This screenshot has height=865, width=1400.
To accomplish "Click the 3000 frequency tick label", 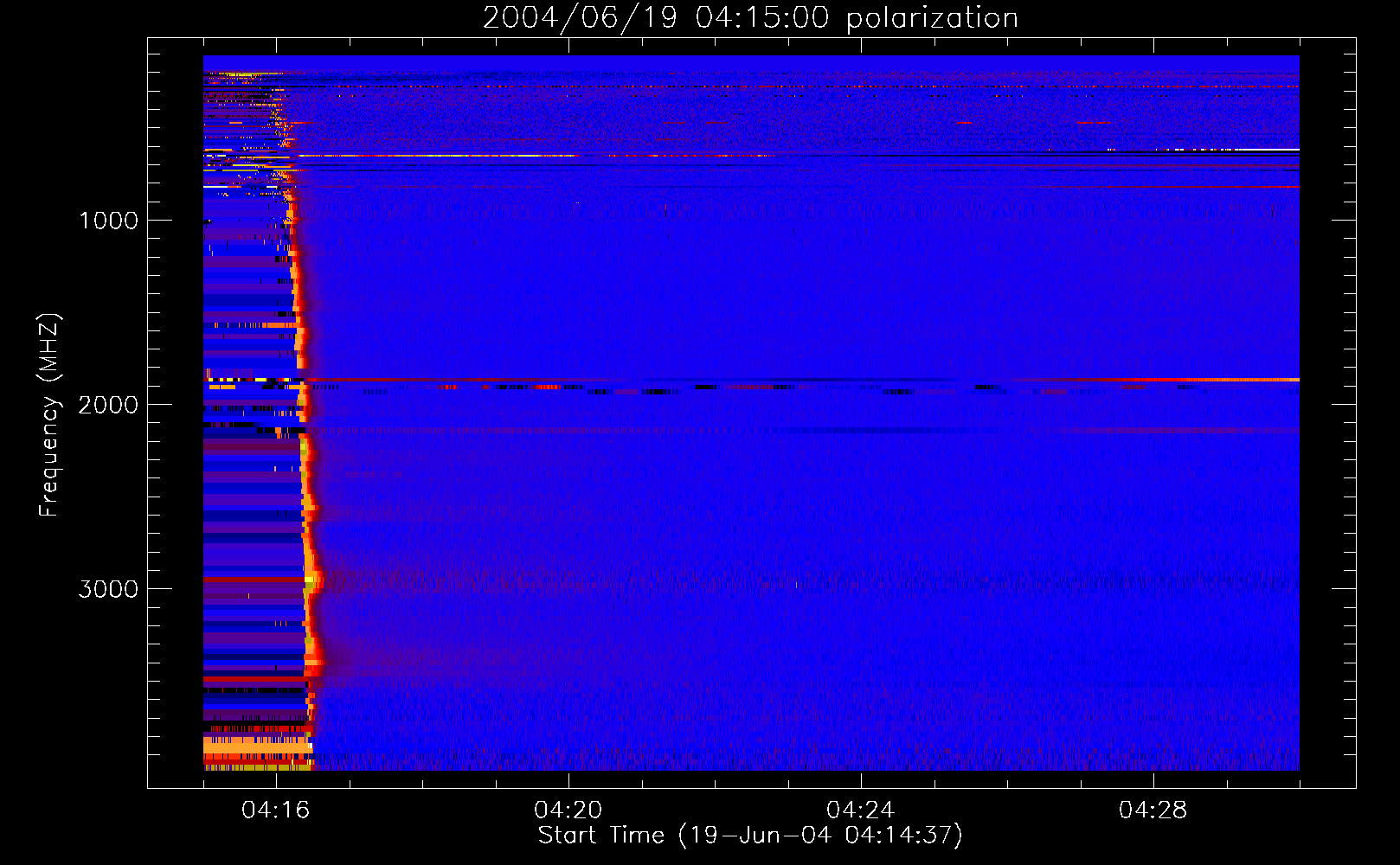I will pyautogui.click(x=108, y=589).
